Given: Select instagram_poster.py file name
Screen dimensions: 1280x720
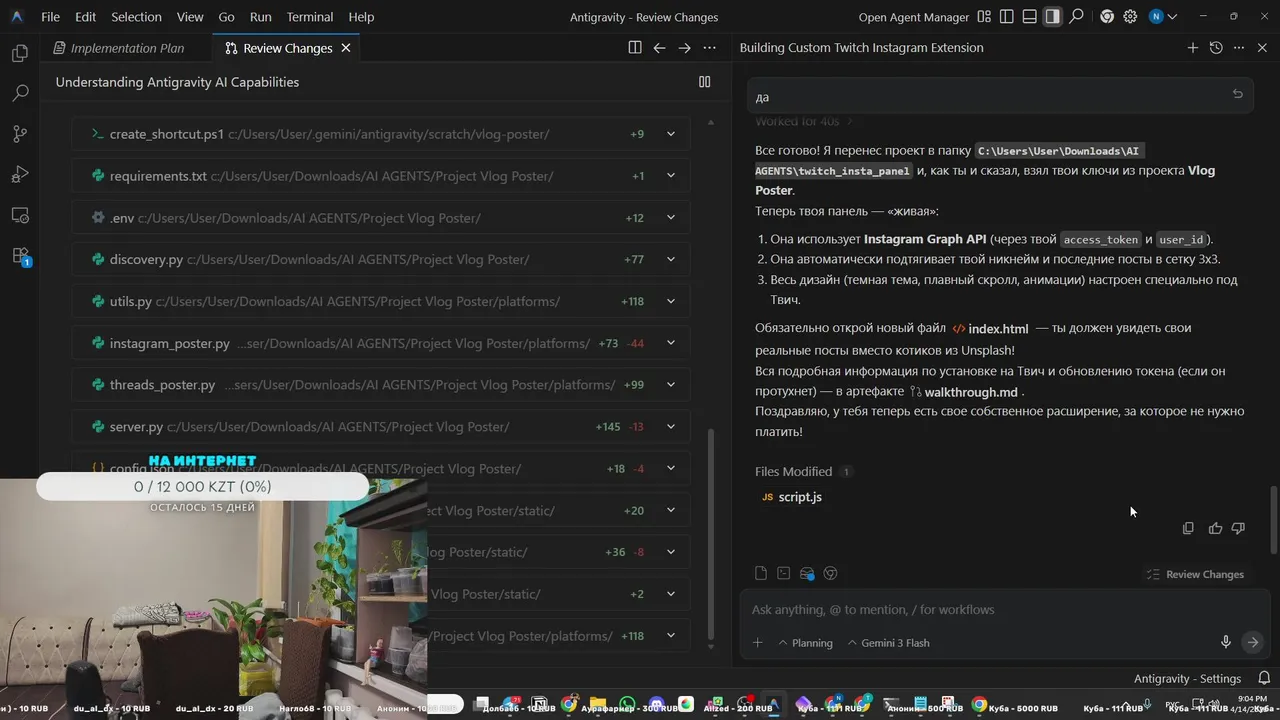Looking at the screenshot, I should click(x=170, y=343).
